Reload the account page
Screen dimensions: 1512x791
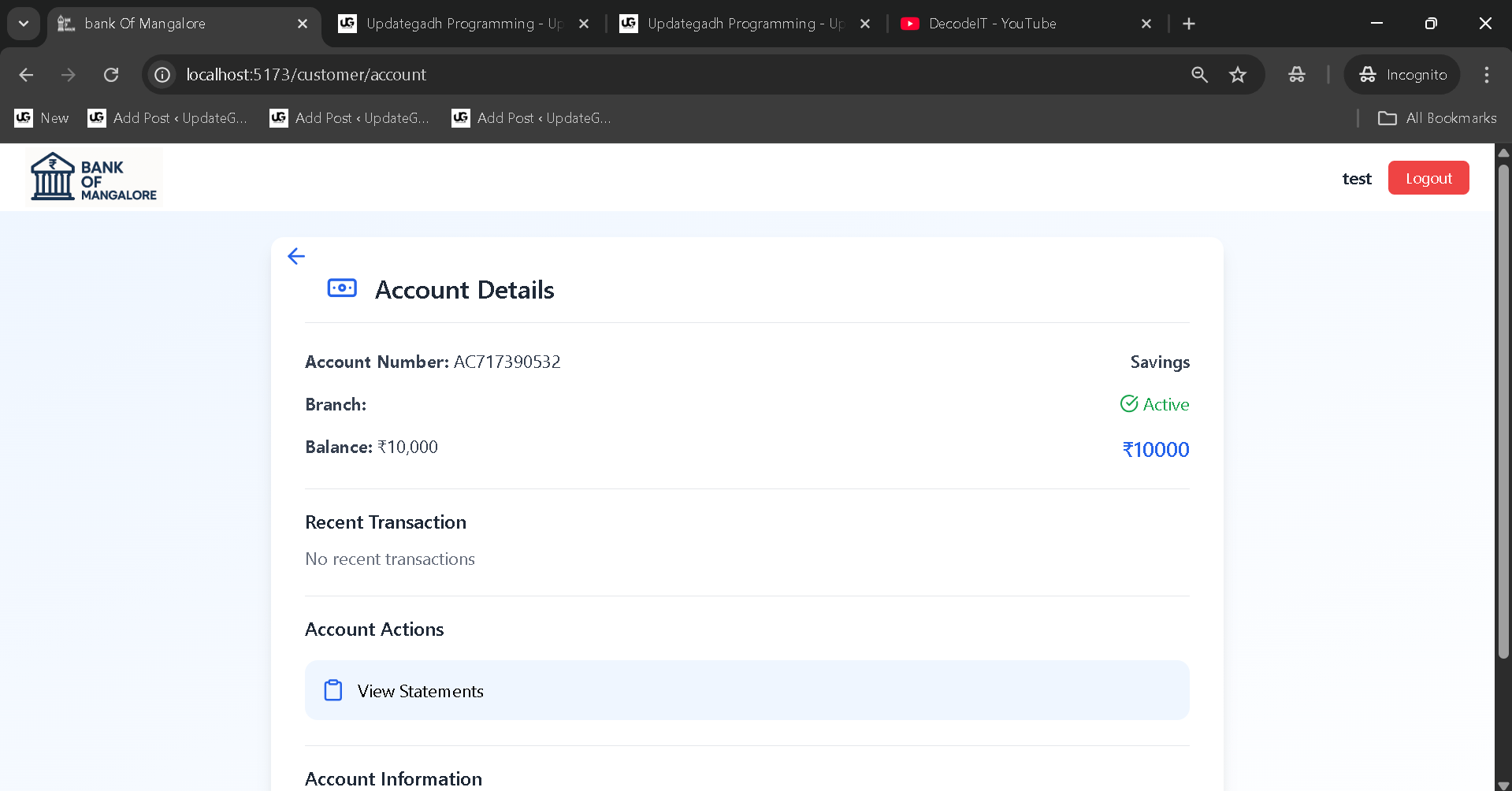111,74
